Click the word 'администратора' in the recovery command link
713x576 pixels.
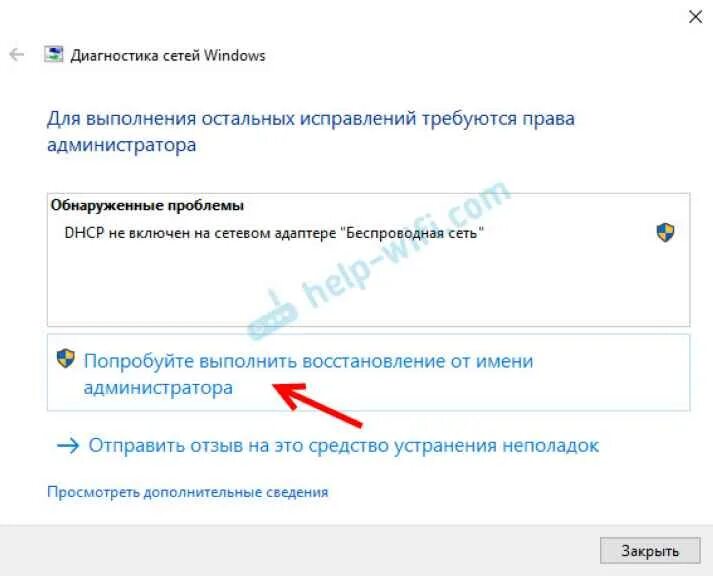tap(158, 388)
